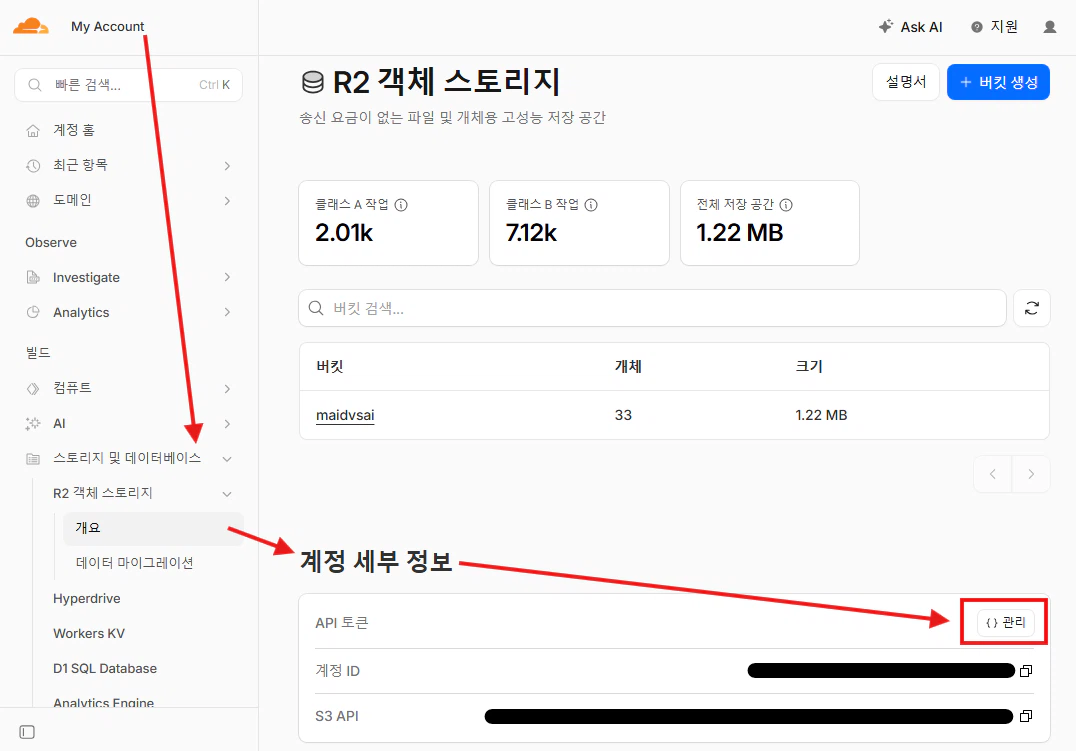Collapse the sidebar panel icon
This screenshot has height=751, width=1076.
pyautogui.click(x=27, y=732)
